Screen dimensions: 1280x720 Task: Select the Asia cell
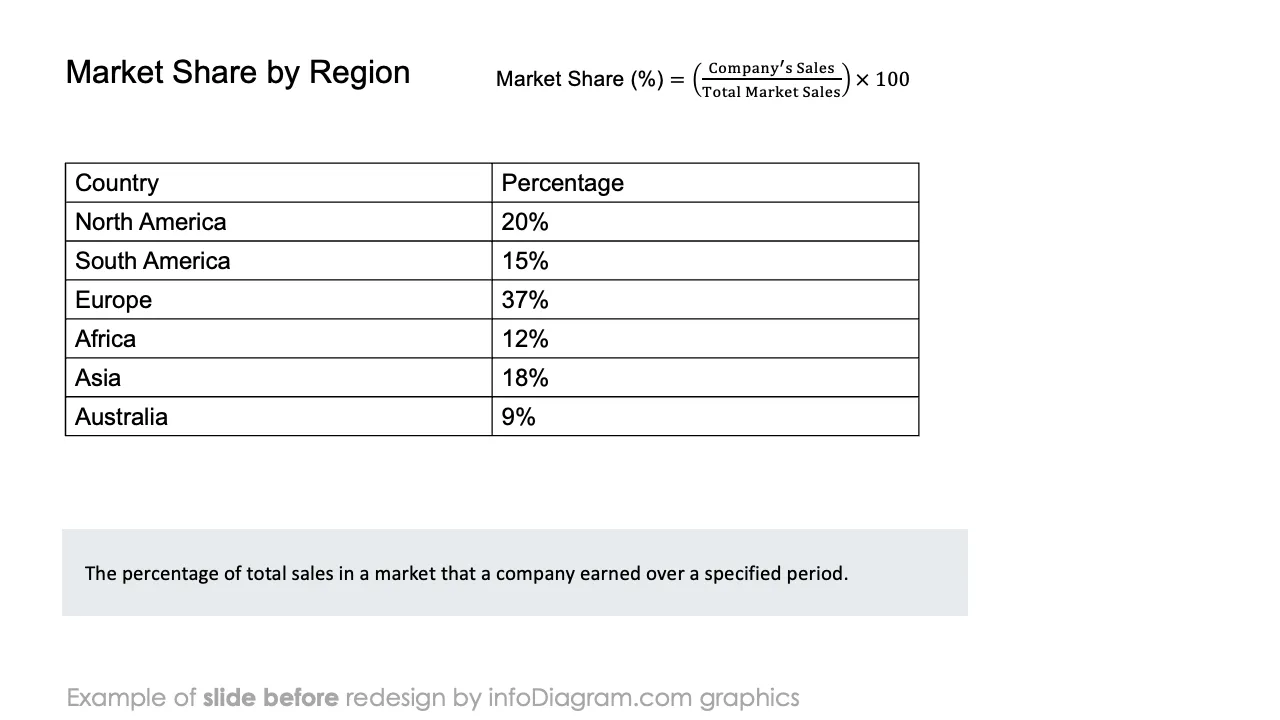pos(279,378)
